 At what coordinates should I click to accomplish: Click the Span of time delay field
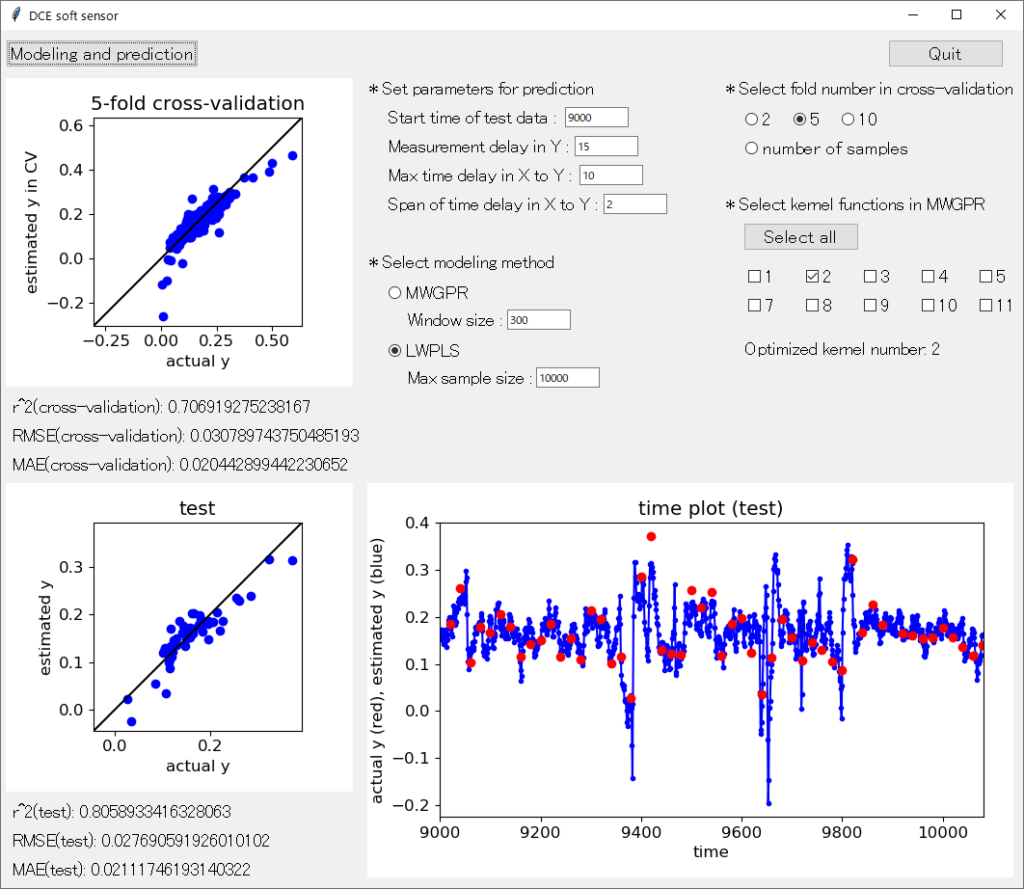pyautogui.click(x=635, y=204)
